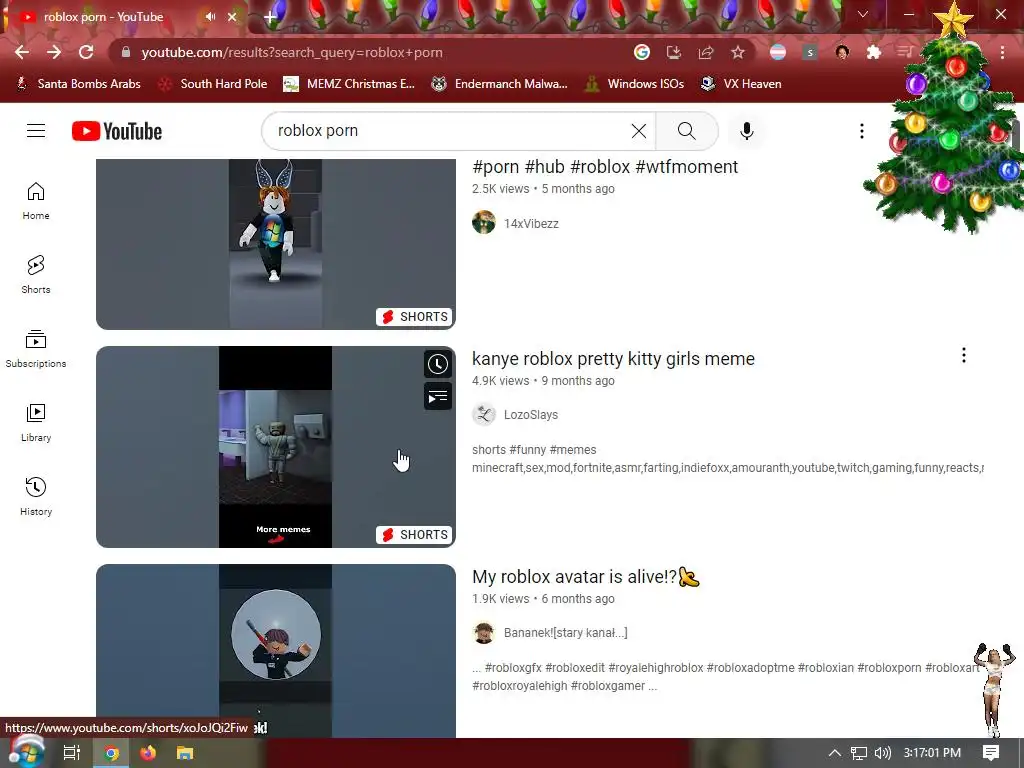Open YouTube settings three-dot menu
This screenshot has width=1024, height=768.
(861, 131)
